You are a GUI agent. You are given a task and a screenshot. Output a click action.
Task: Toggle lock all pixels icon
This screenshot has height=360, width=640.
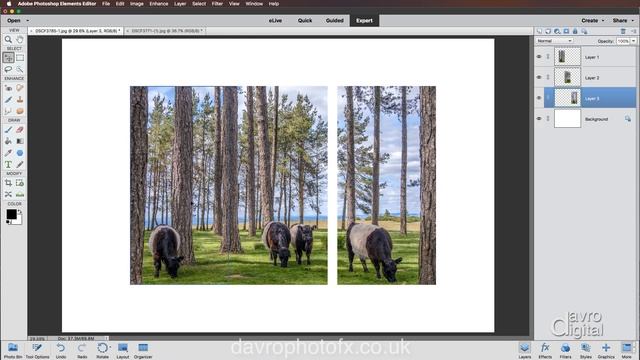[575, 31]
